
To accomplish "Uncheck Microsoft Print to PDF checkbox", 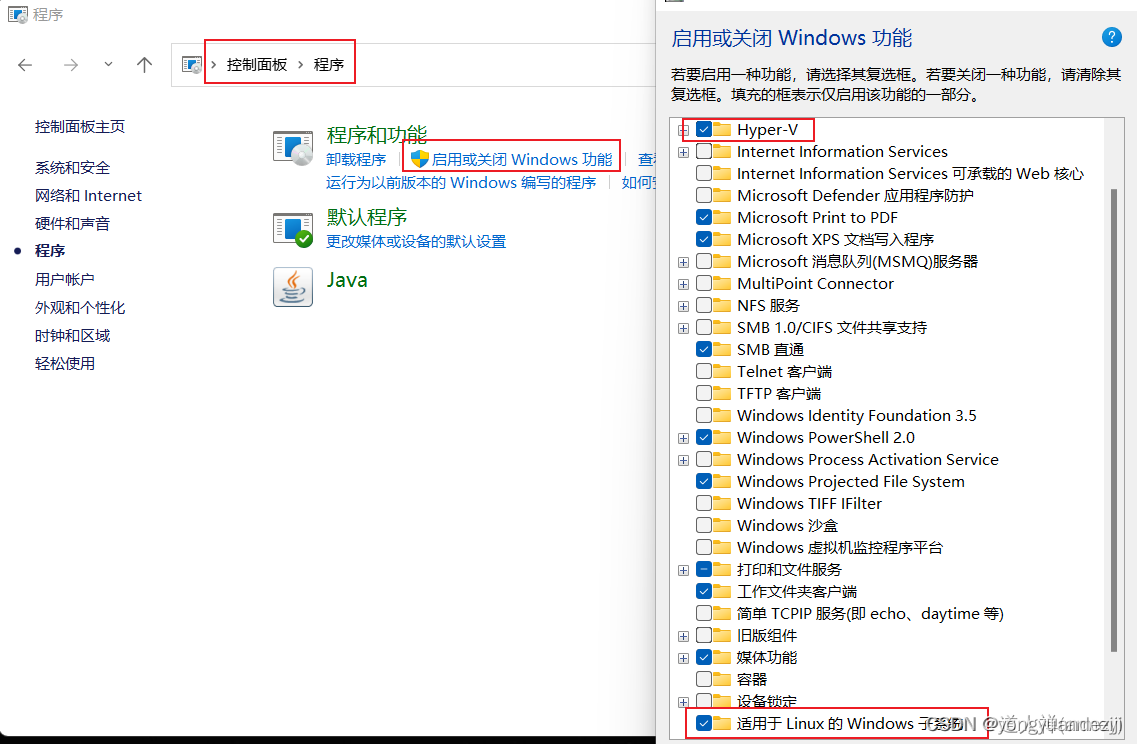I will 703,218.
